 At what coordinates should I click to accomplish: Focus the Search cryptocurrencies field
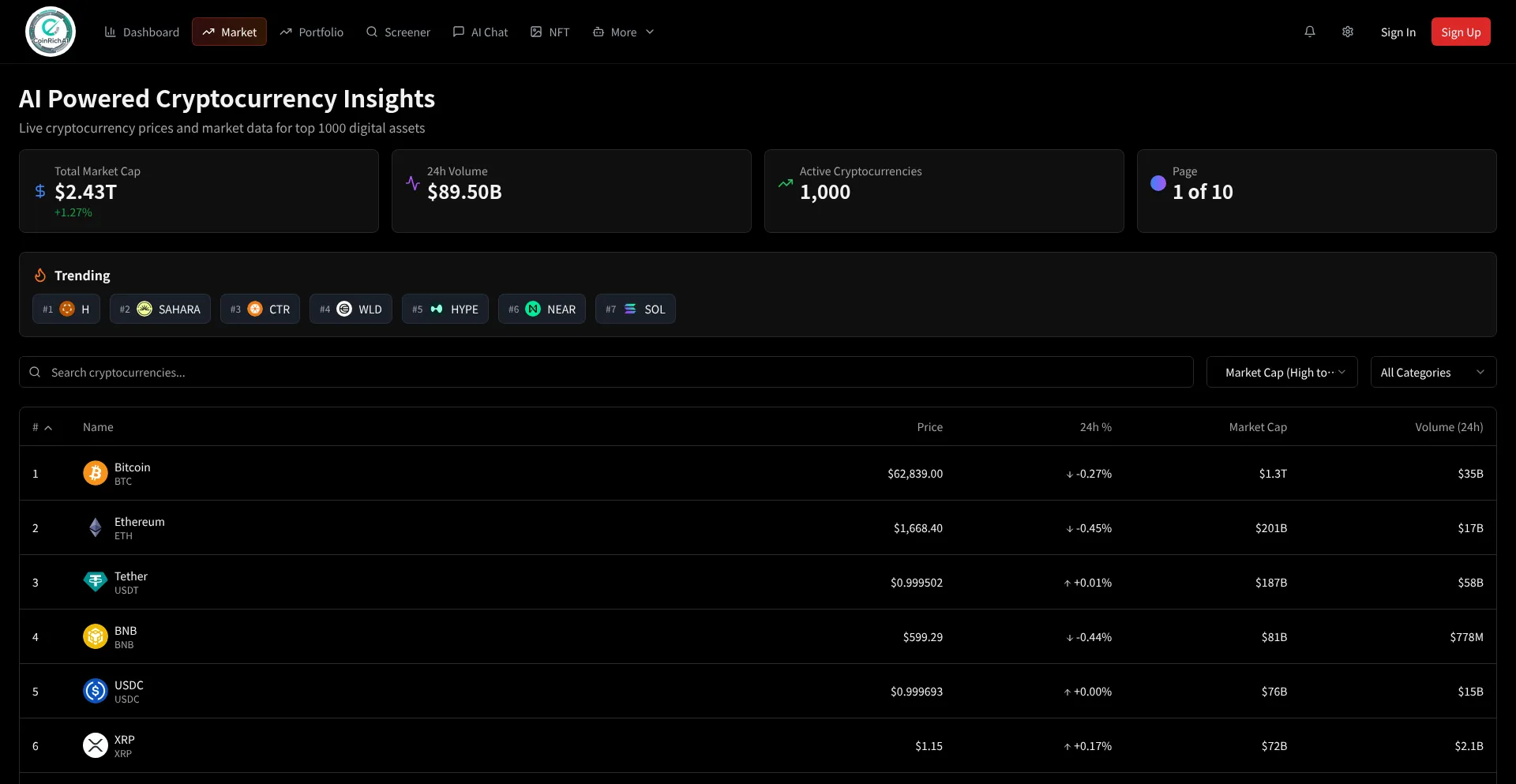pyautogui.click(x=606, y=372)
